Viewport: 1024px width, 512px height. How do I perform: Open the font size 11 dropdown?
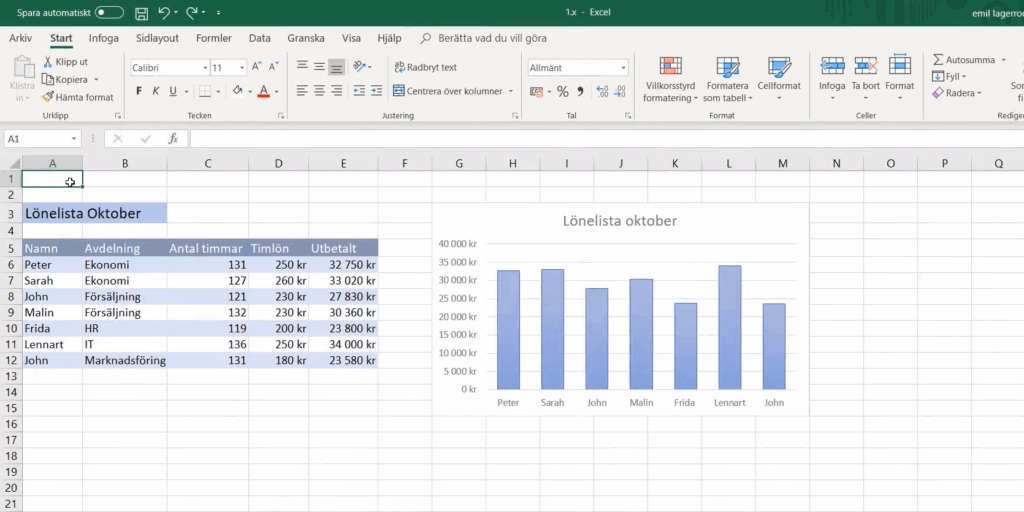pos(241,68)
